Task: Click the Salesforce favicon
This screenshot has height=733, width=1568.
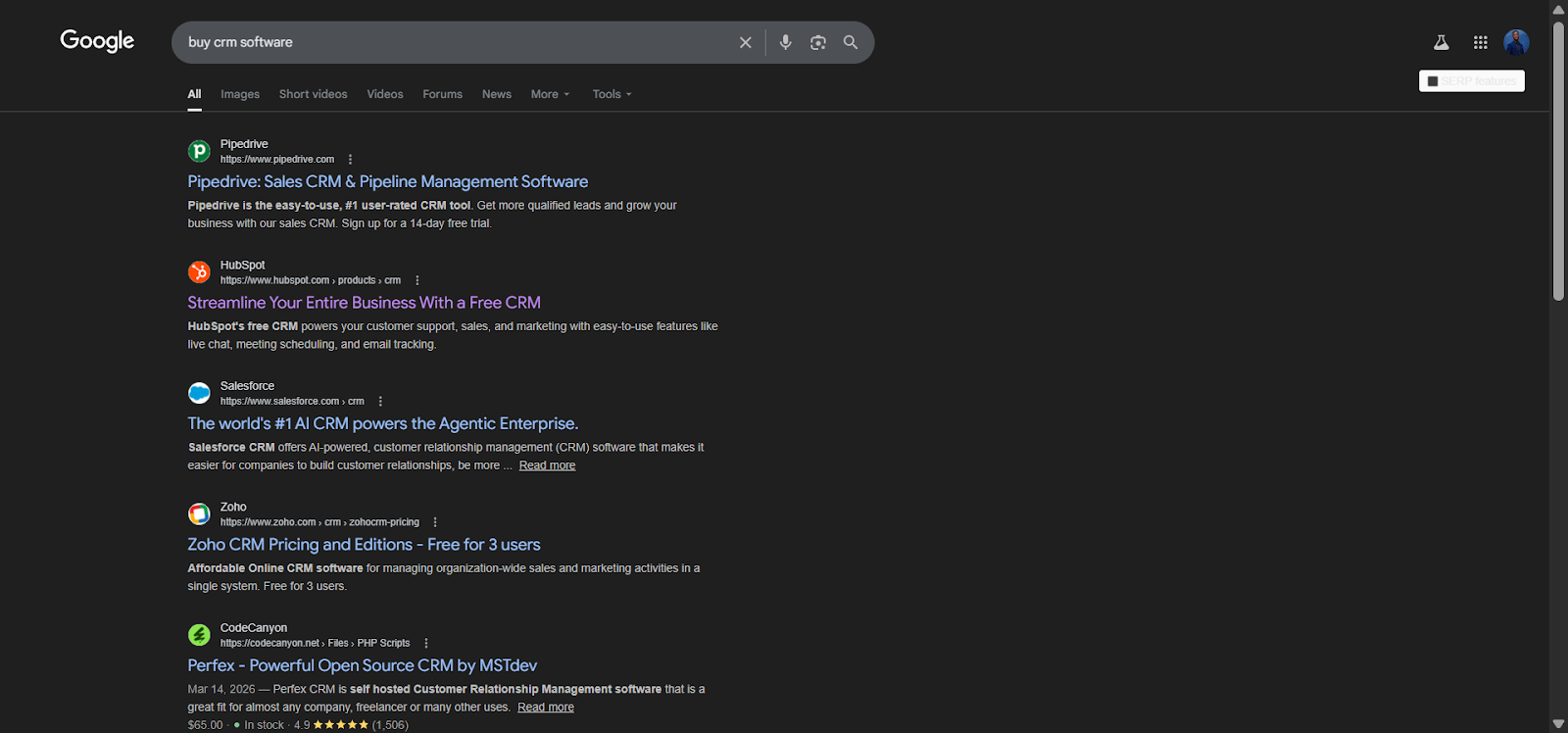Action: 199,393
